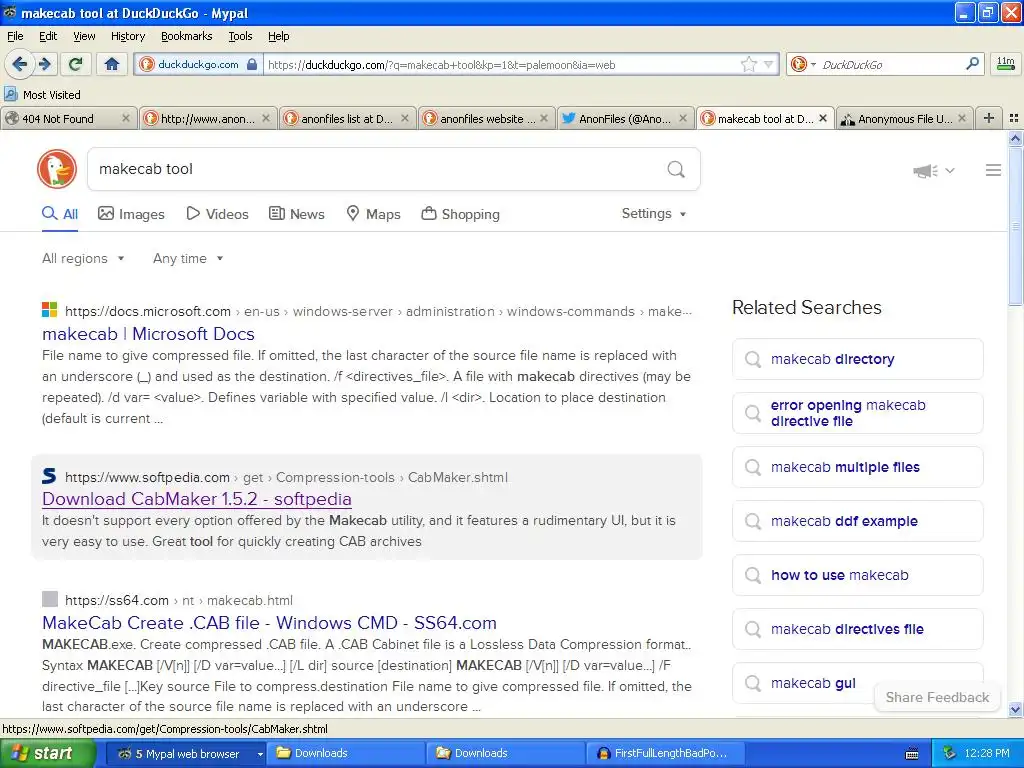
Task: Search related: error opening makecab directive file
Action: tap(857, 413)
